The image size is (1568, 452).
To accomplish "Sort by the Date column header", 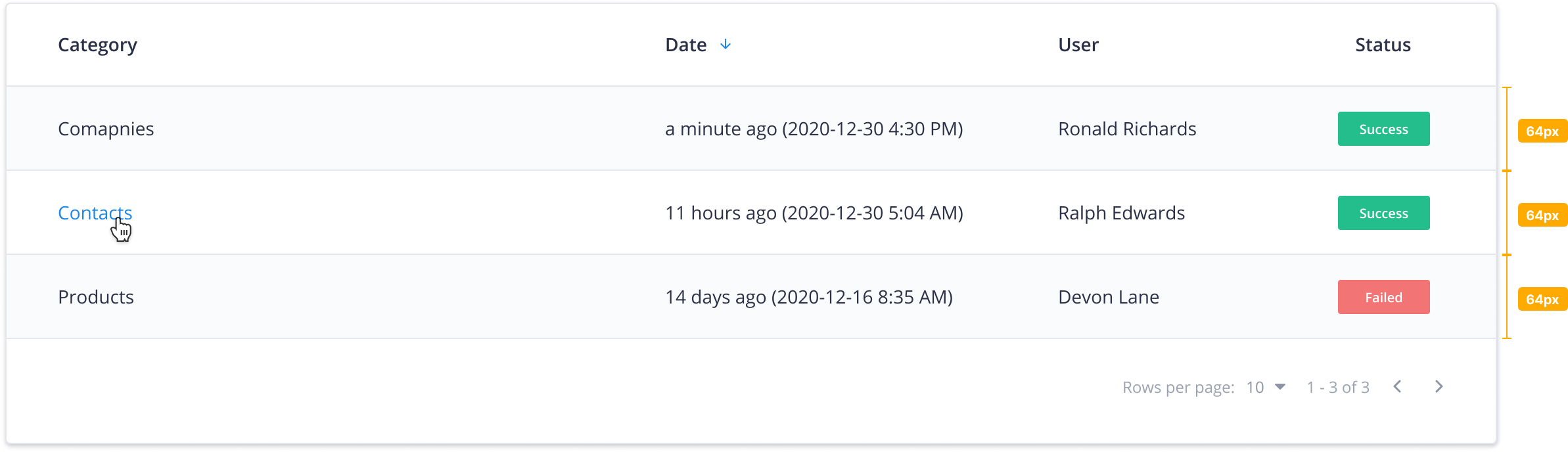I will pos(685,45).
